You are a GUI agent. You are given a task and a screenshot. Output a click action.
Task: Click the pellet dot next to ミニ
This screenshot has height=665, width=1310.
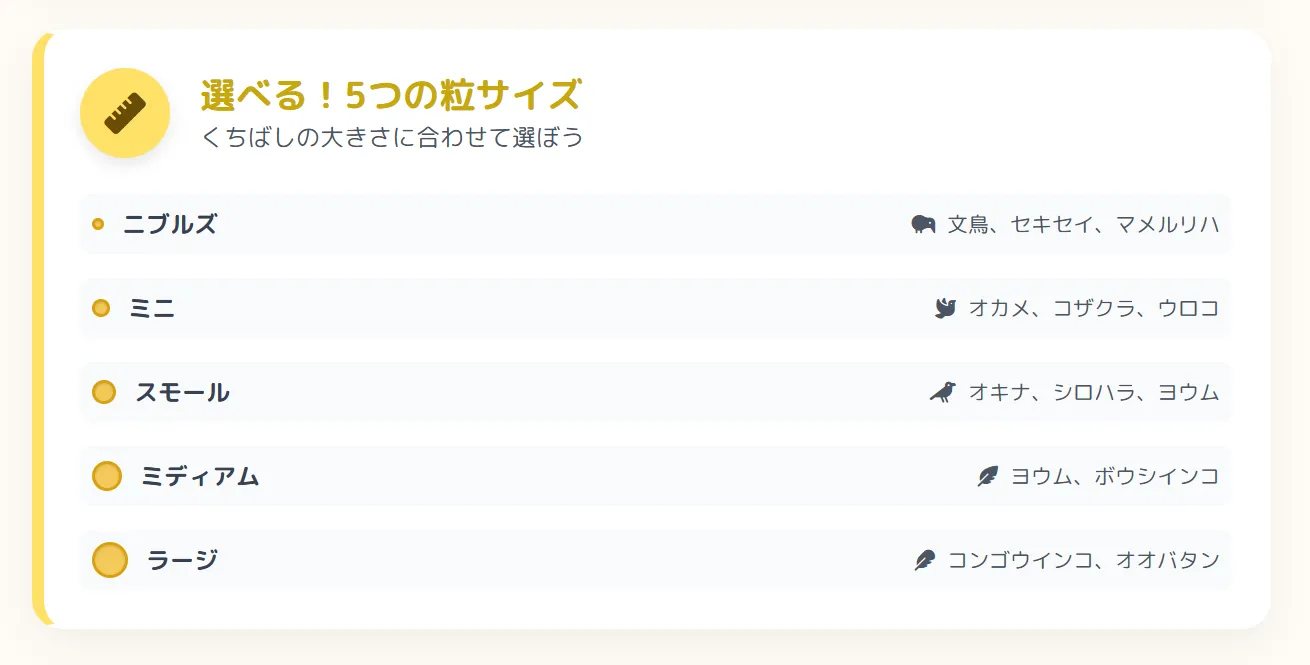click(101, 308)
